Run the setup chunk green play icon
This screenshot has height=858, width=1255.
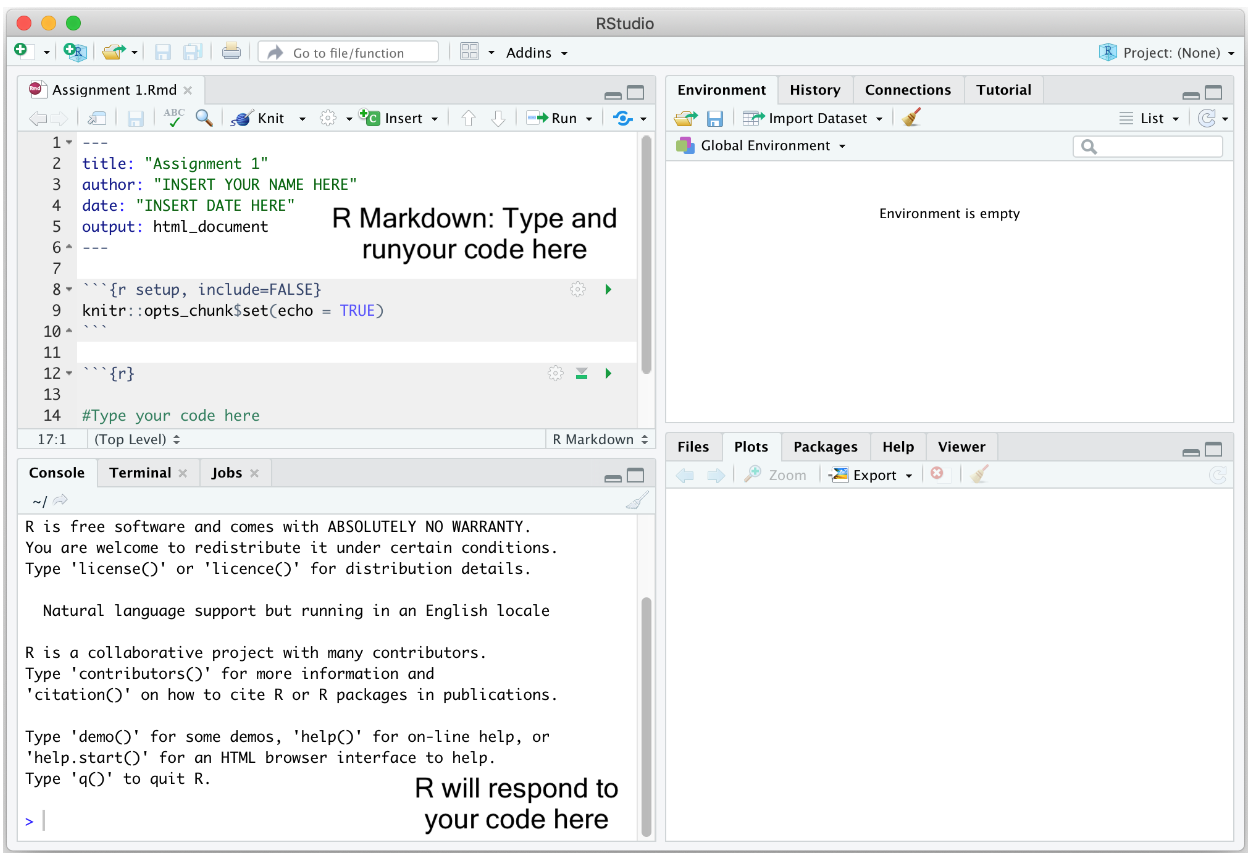[x=608, y=290]
